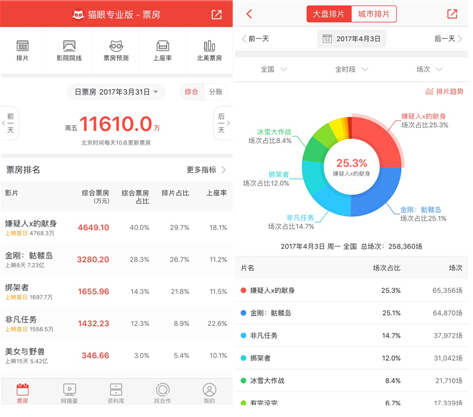Select the 资料库 bottom tab
The image size is (473, 417).
point(116,393)
